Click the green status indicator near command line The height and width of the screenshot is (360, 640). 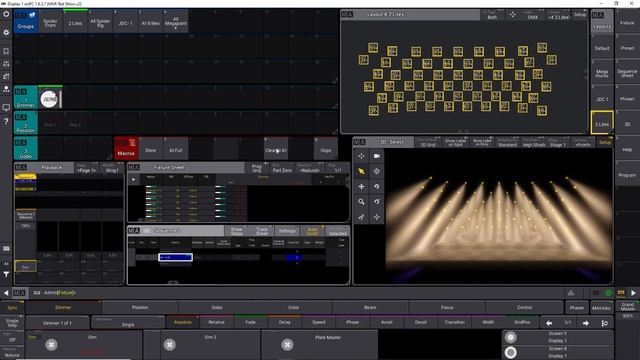pos(608,293)
